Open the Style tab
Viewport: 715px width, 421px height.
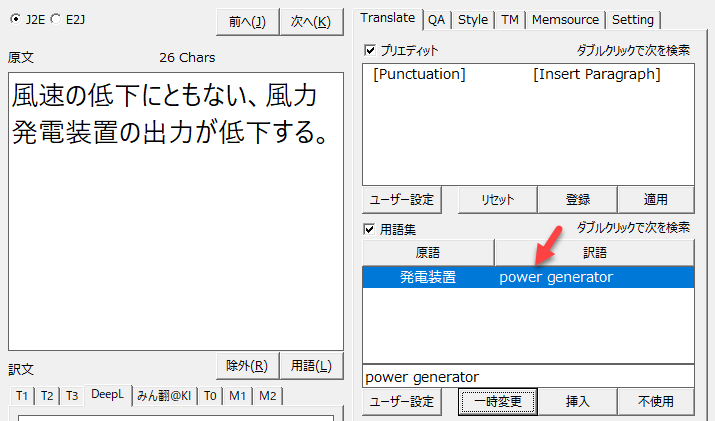click(473, 19)
